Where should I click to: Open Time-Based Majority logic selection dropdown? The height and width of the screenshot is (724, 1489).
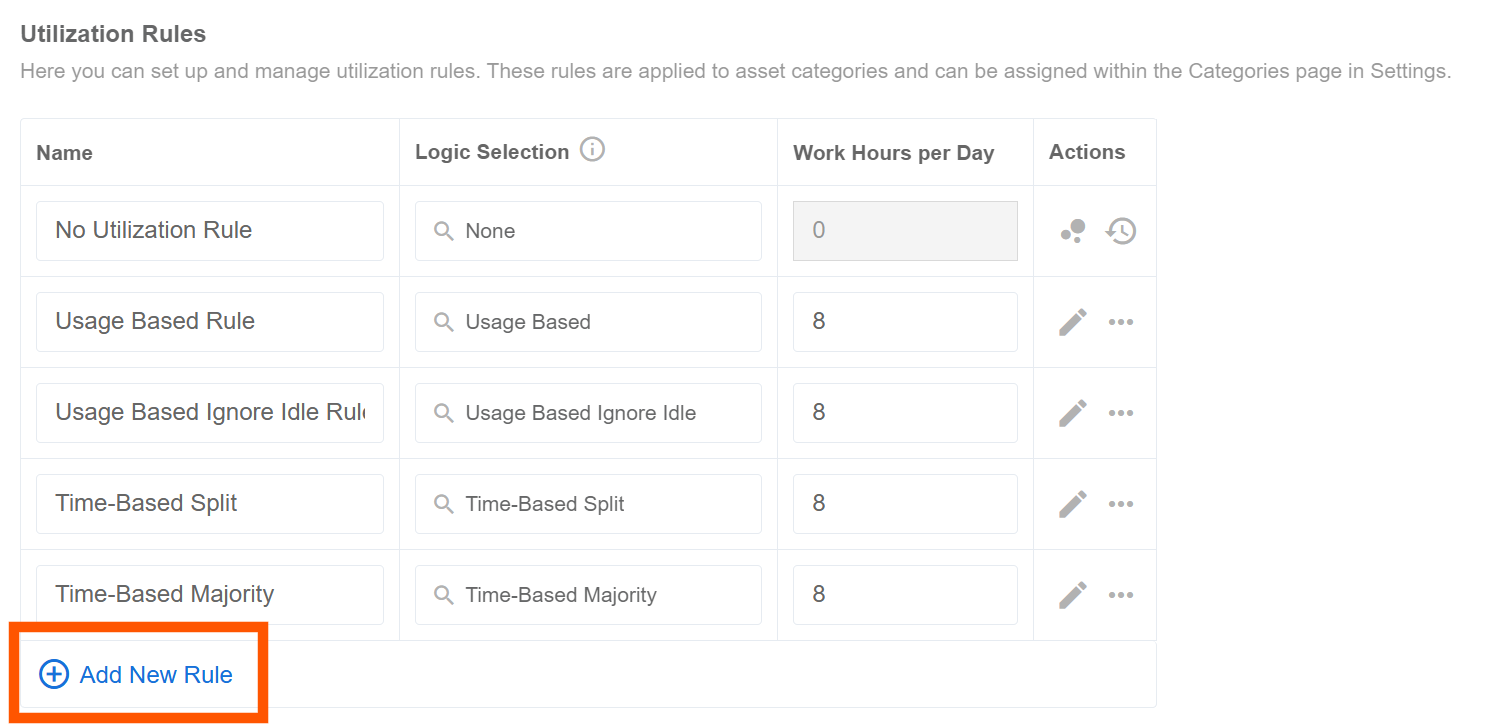[588, 595]
